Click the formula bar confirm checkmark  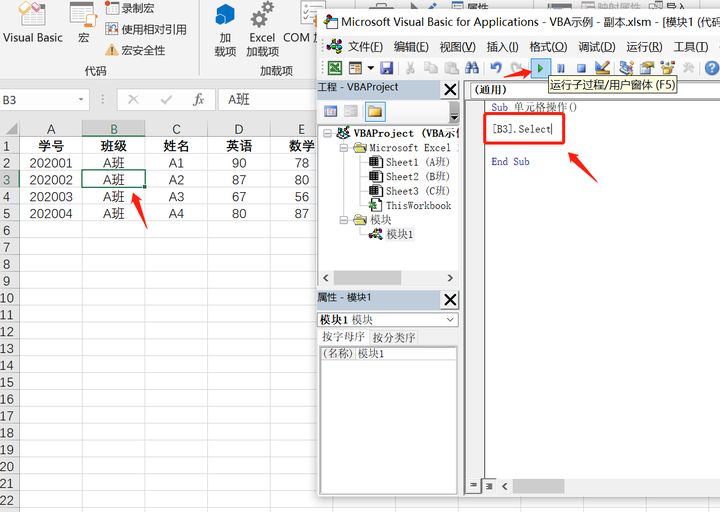(x=166, y=99)
